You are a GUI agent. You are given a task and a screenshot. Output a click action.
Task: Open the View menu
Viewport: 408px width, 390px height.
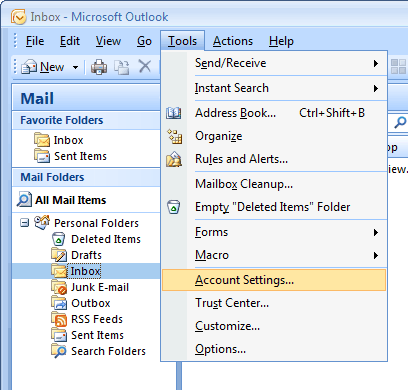108,41
